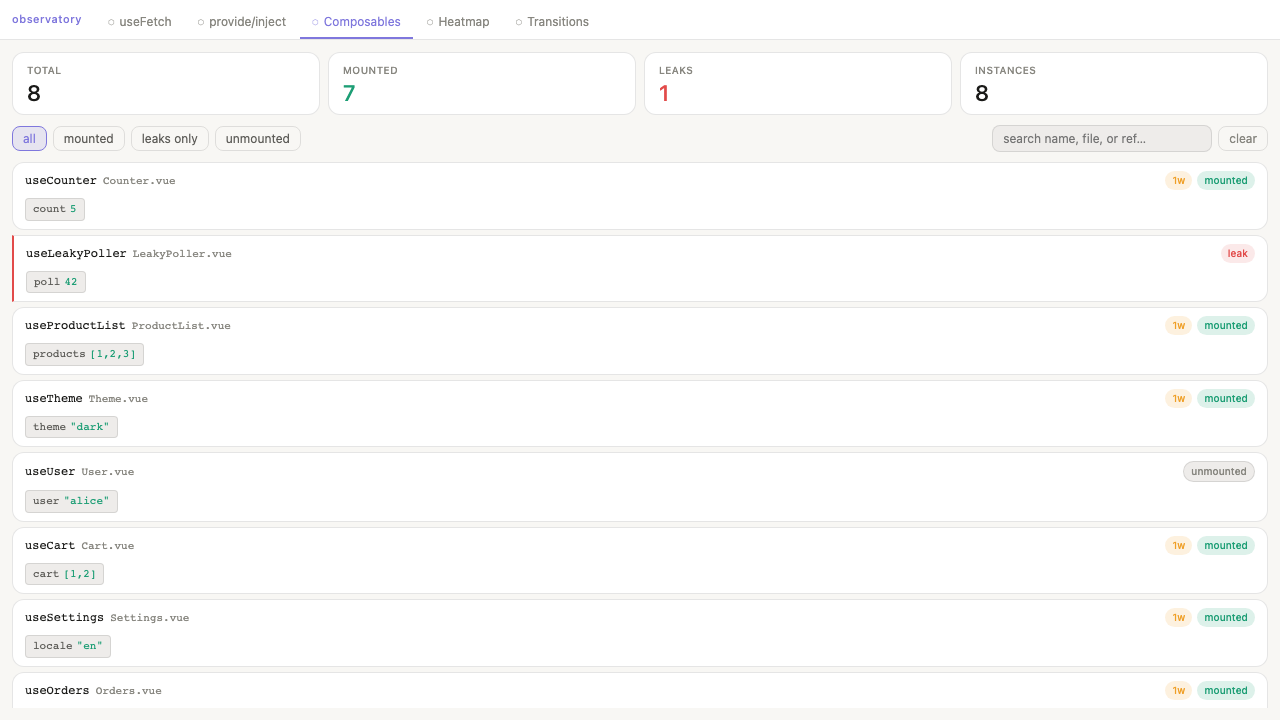
Task: Click the clear button
Action: (x=1242, y=138)
